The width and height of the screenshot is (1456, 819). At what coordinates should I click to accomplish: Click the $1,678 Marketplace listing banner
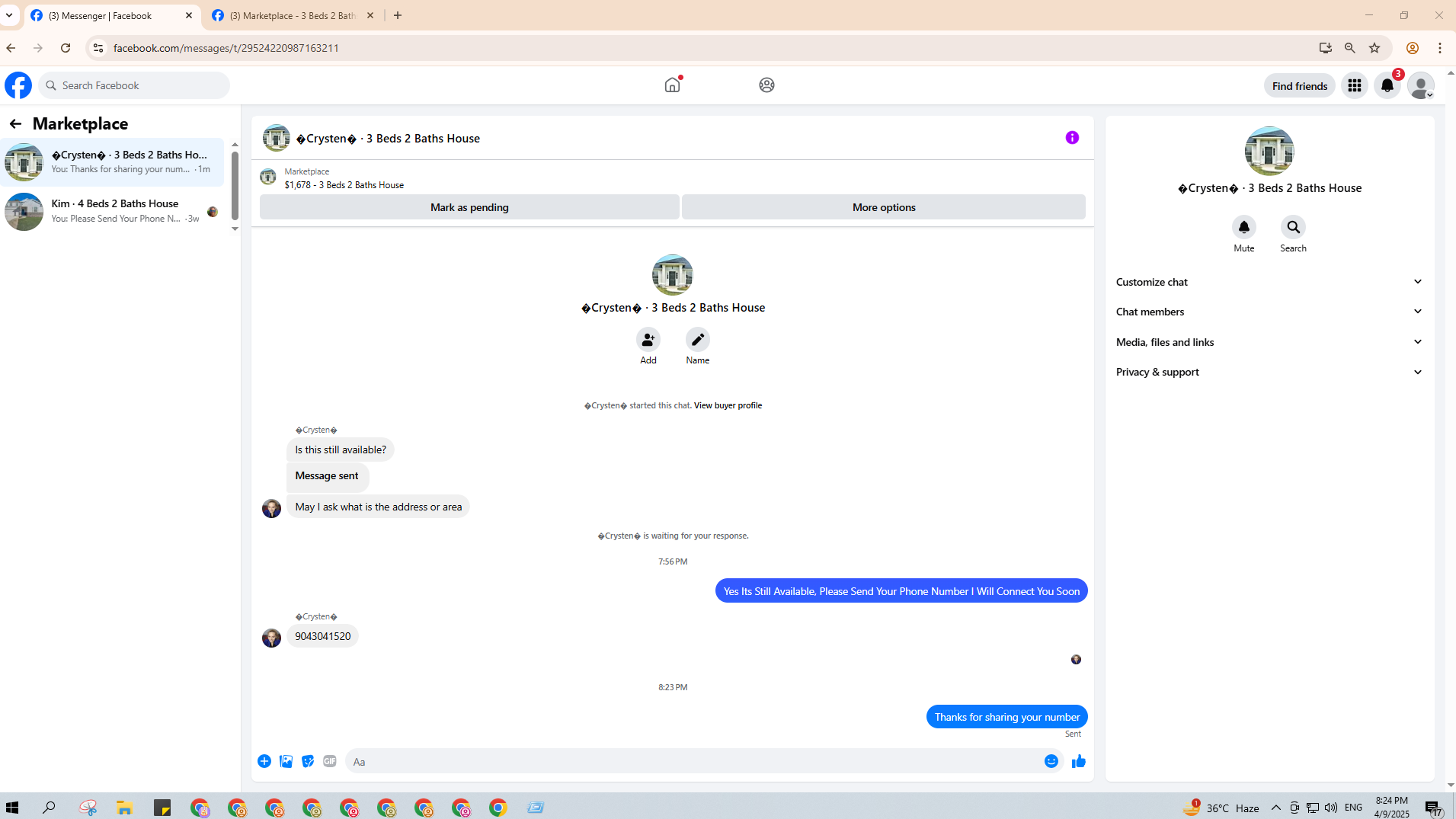tap(673, 178)
